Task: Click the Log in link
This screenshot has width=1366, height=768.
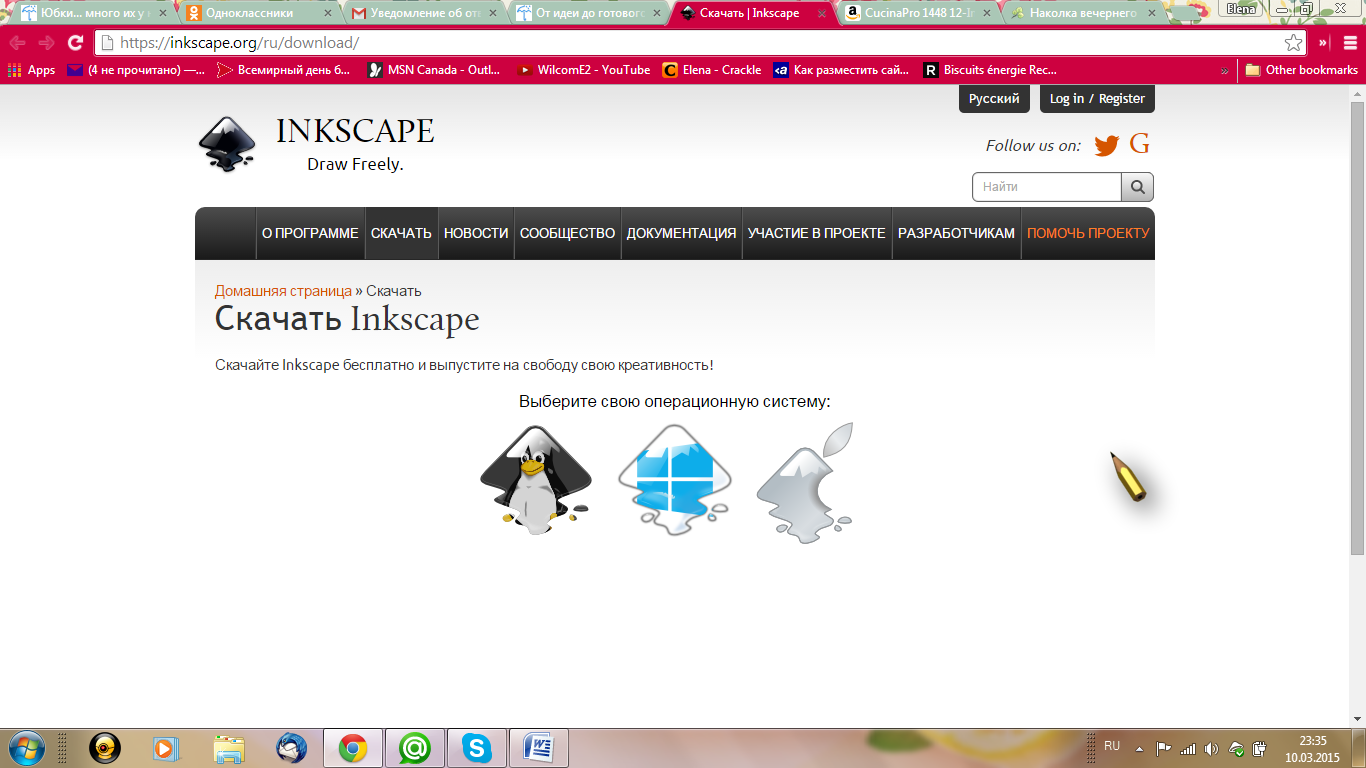Action: [x=1067, y=99]
